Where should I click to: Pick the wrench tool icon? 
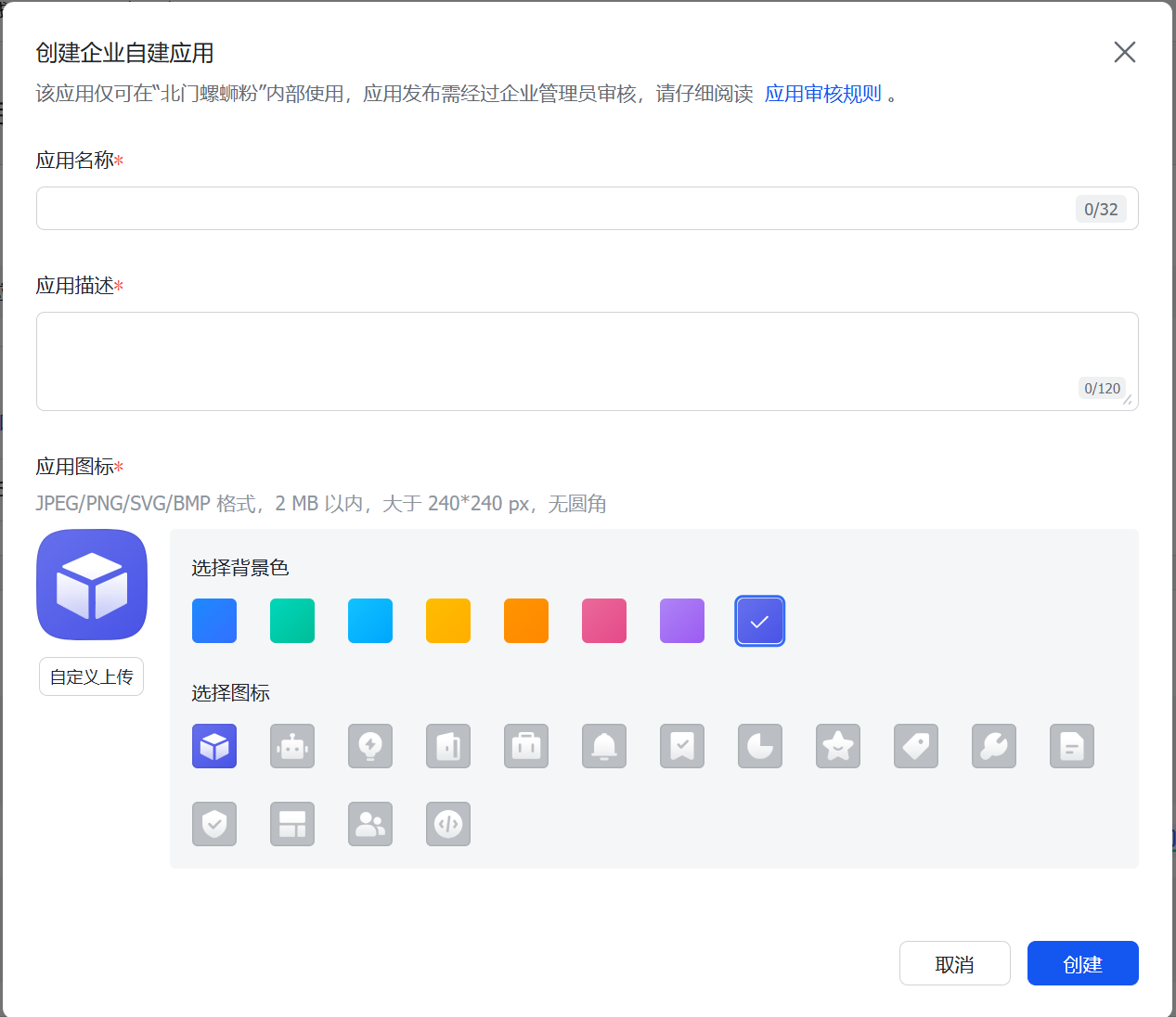point(994,746)
